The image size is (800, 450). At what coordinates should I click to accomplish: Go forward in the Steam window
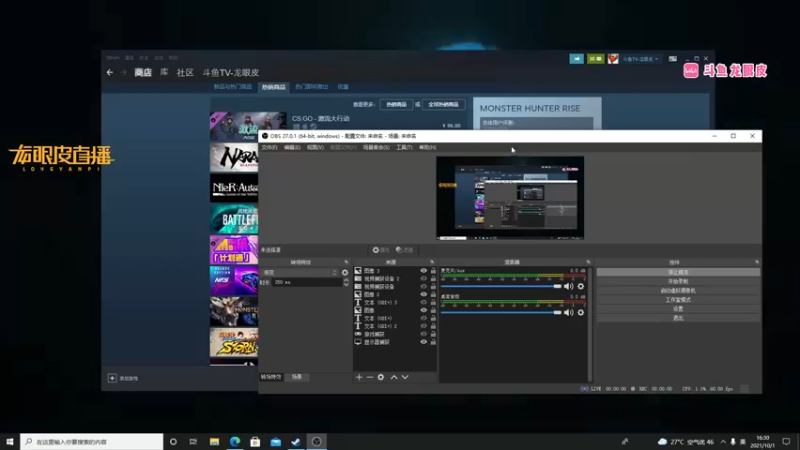point(123,72)
